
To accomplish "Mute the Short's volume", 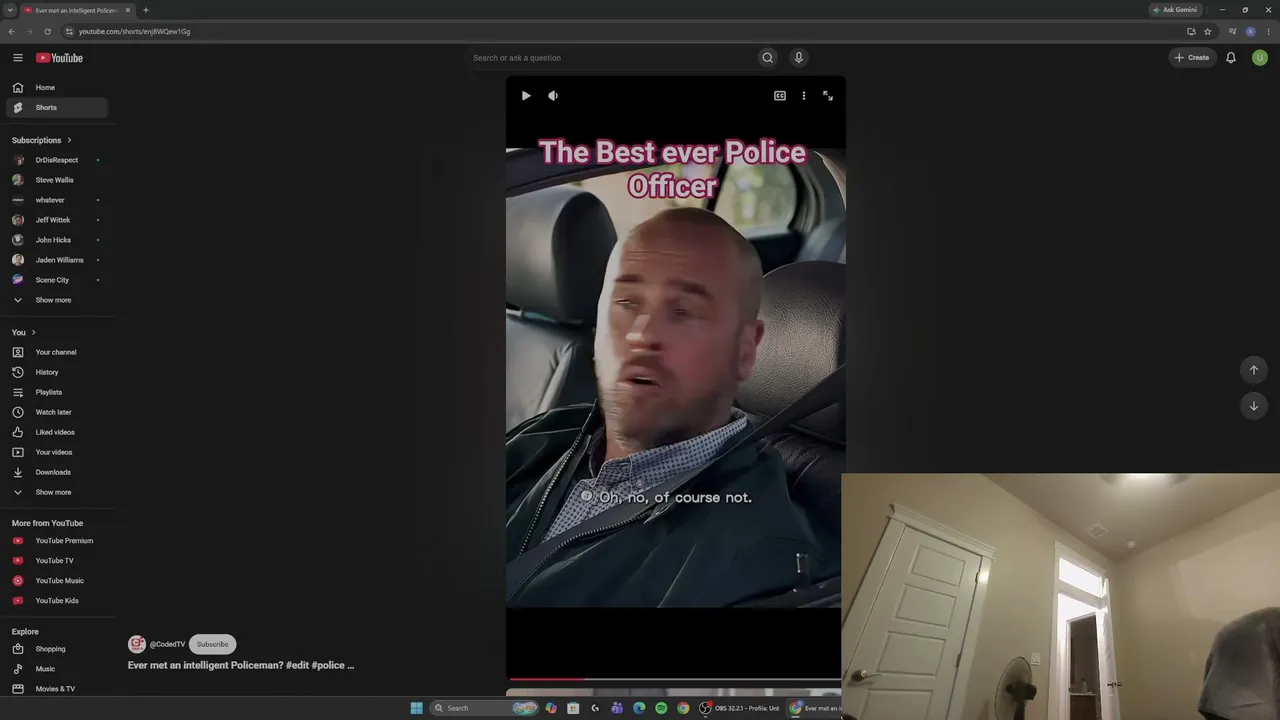I will tap(553, 96).
